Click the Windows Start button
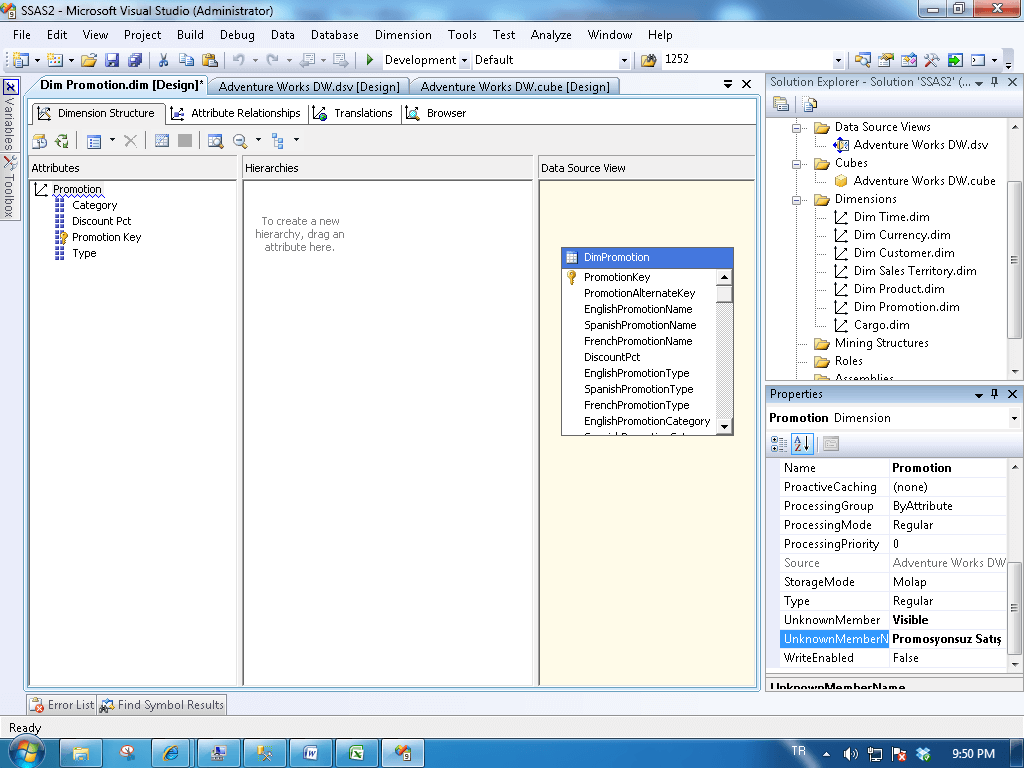Image resolution: width=1024 pixels, height=768 pixels. coord(25,753)
